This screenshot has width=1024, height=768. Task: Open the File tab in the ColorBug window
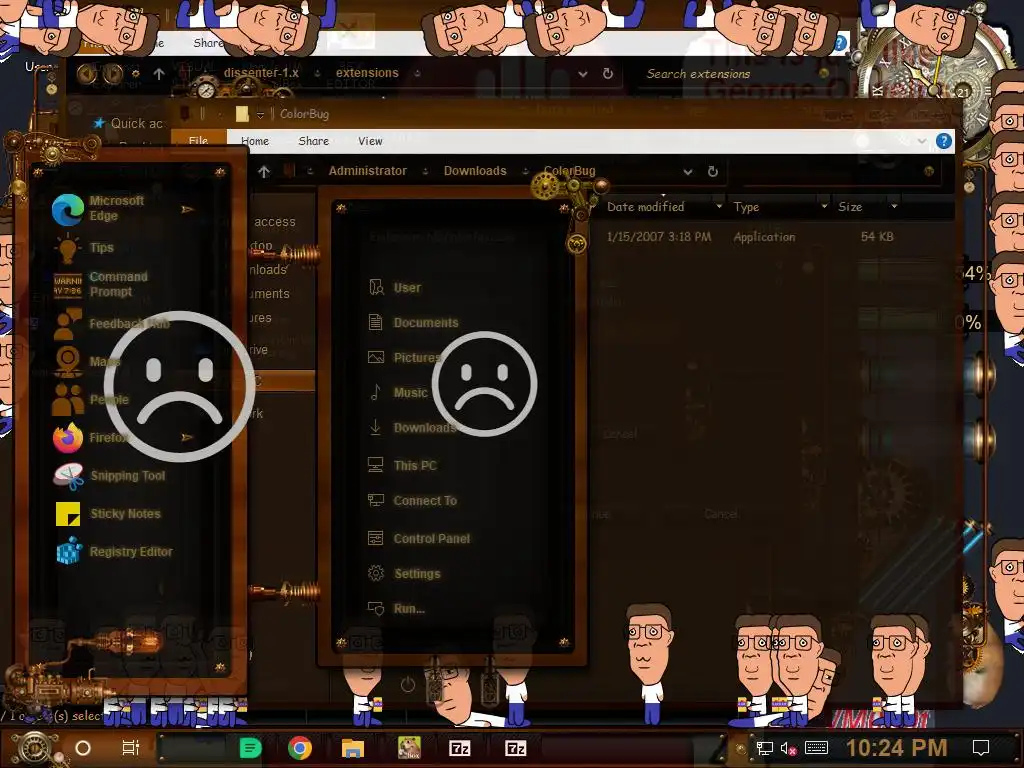[x=199, y=140]
